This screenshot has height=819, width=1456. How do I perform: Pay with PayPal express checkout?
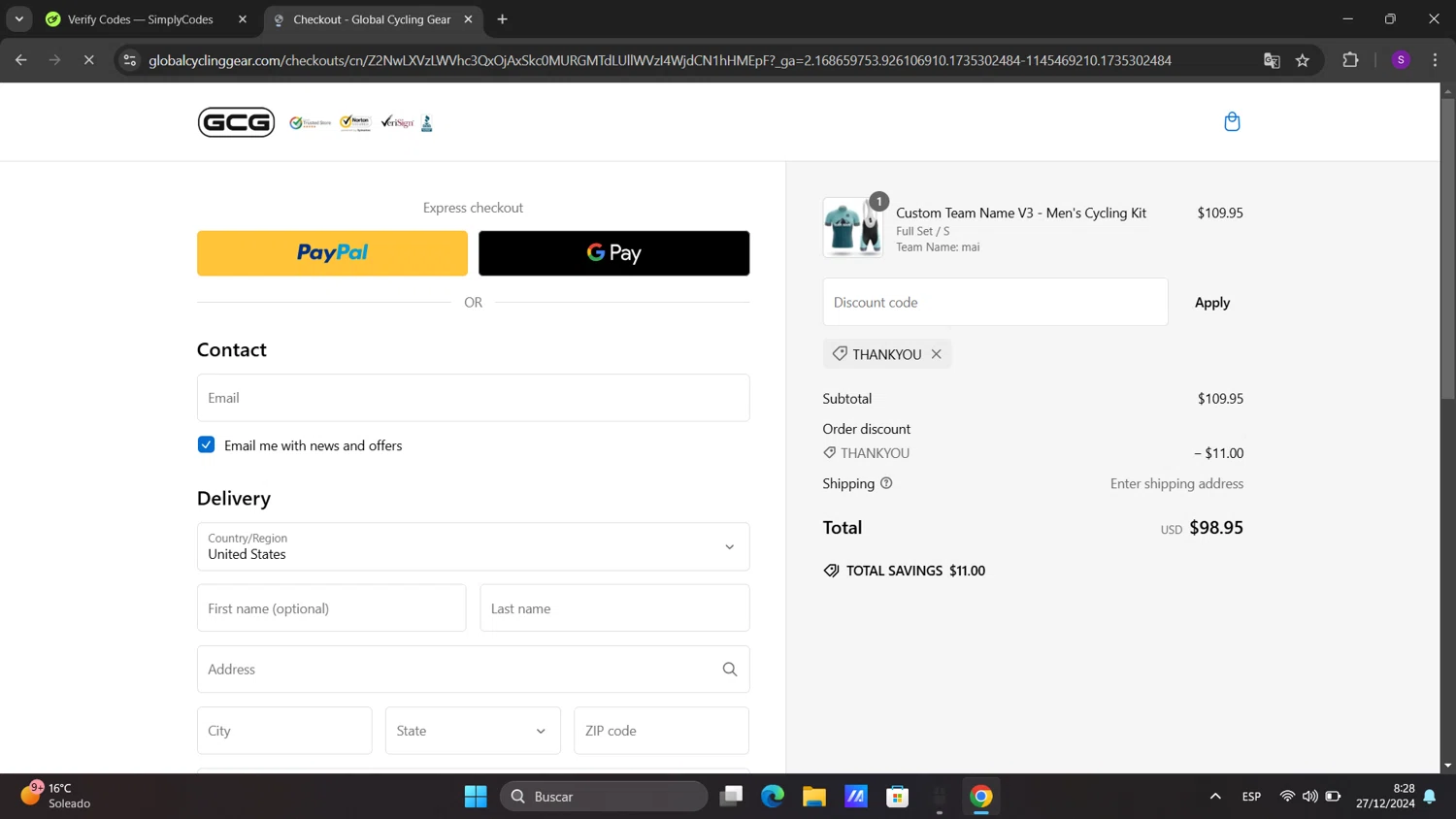[x=332, y=253]
